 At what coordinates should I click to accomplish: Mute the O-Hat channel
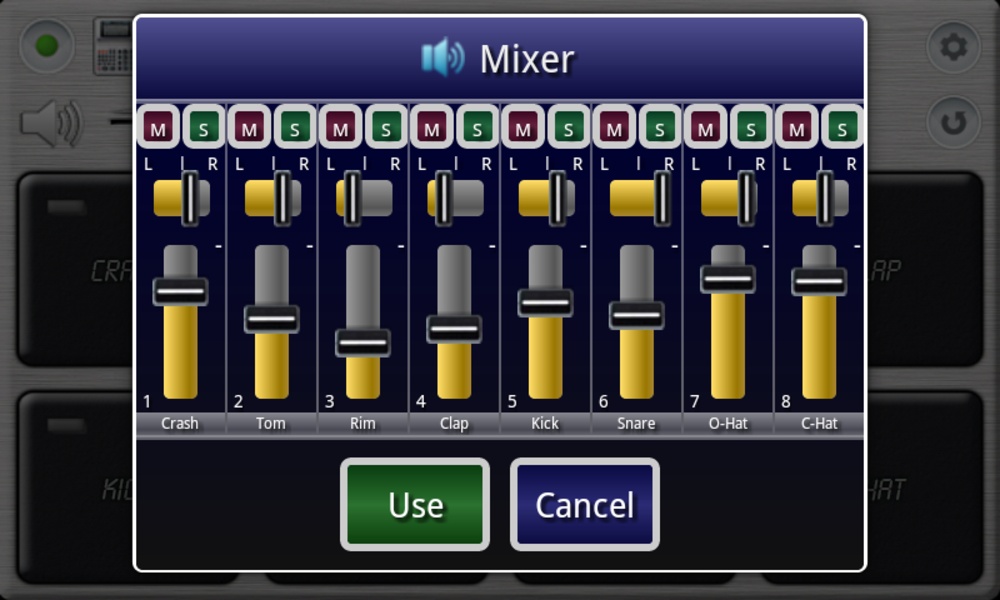[x=705, y=127]
